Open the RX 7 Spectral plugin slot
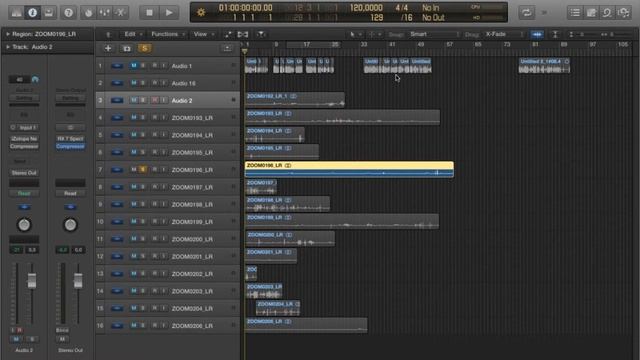The height and width of the screenshot is (360, 640). tap(70, 139)
